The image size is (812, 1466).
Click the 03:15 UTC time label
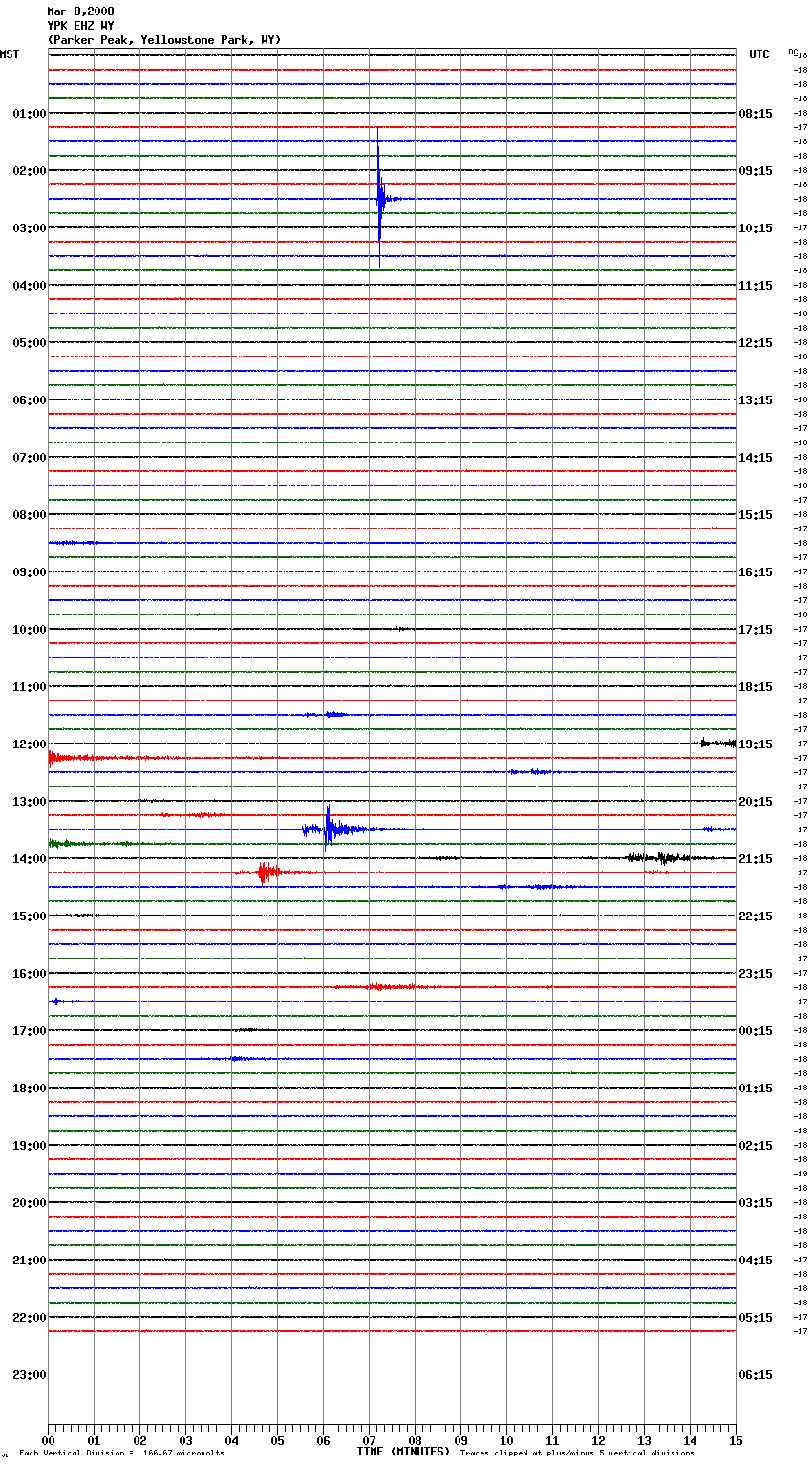[x=756, y=1203]
